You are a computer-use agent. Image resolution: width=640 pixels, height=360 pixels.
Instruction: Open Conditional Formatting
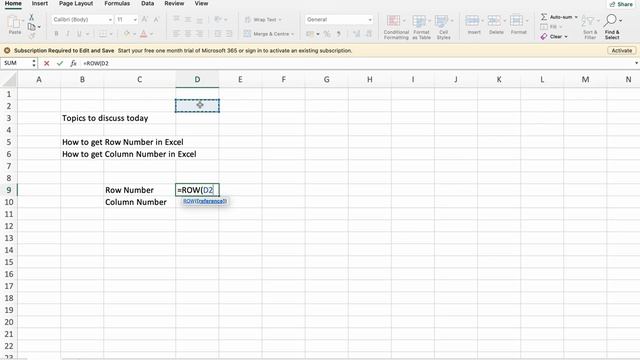(x=396, y=27)
